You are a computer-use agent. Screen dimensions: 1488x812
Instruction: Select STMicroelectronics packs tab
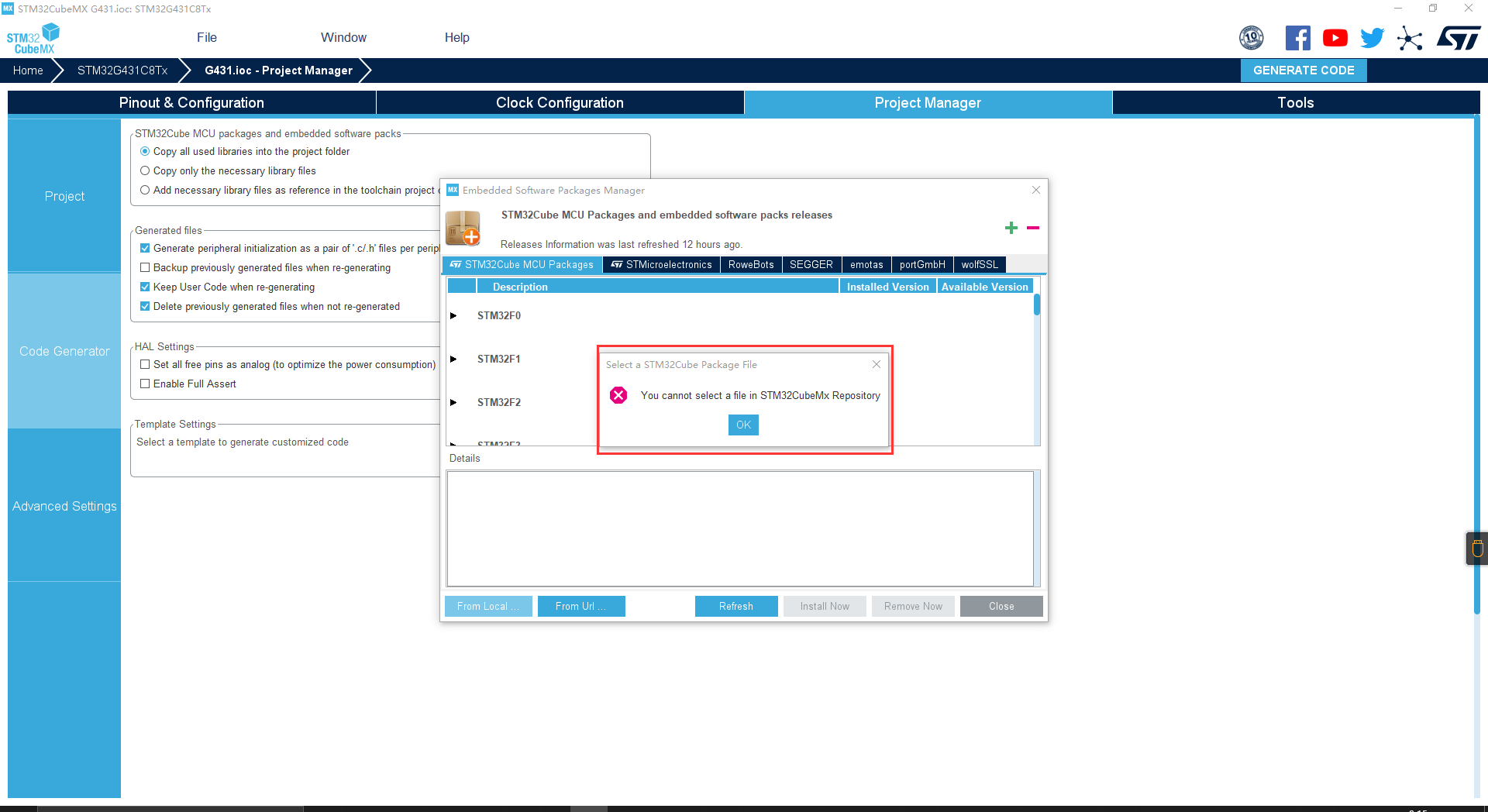point(661,264)
